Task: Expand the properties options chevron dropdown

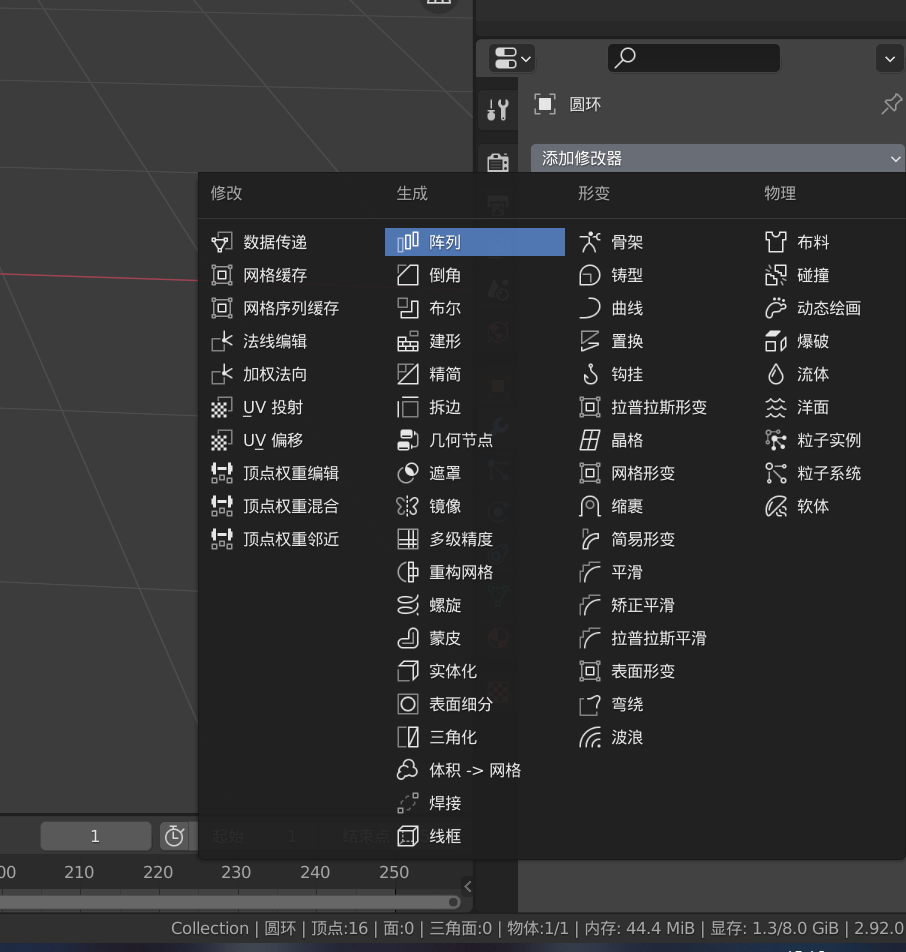Action: point(890,59)
